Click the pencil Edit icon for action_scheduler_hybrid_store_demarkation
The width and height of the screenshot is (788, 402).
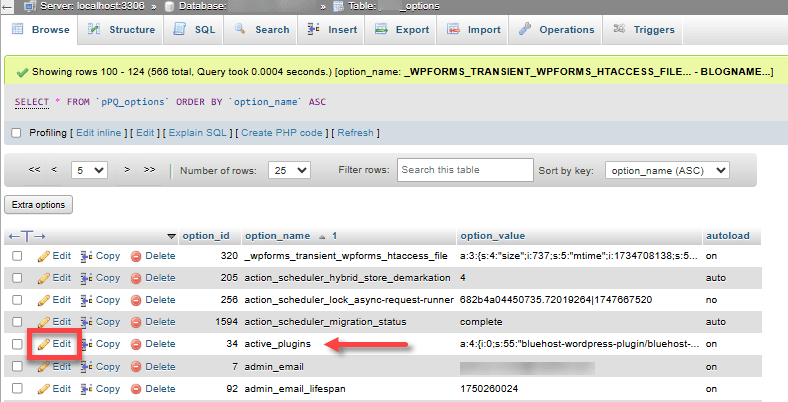click(44, 277)
